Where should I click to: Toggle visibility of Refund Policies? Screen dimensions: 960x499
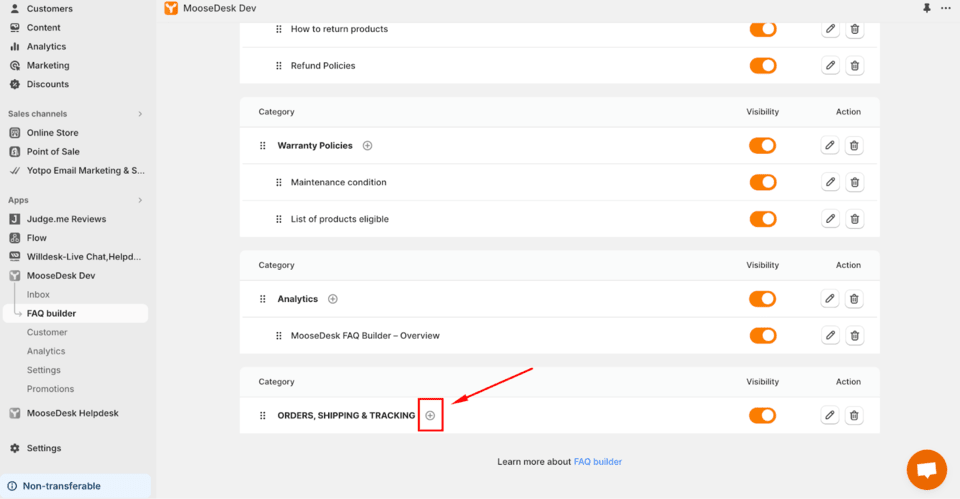(x=763, y=66)
